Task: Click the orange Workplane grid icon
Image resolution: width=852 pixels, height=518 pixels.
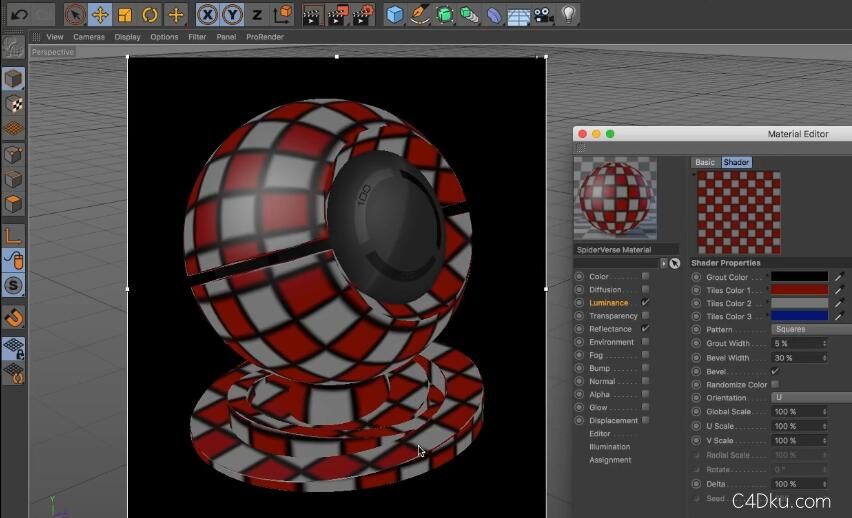Action: pos(13,128)
